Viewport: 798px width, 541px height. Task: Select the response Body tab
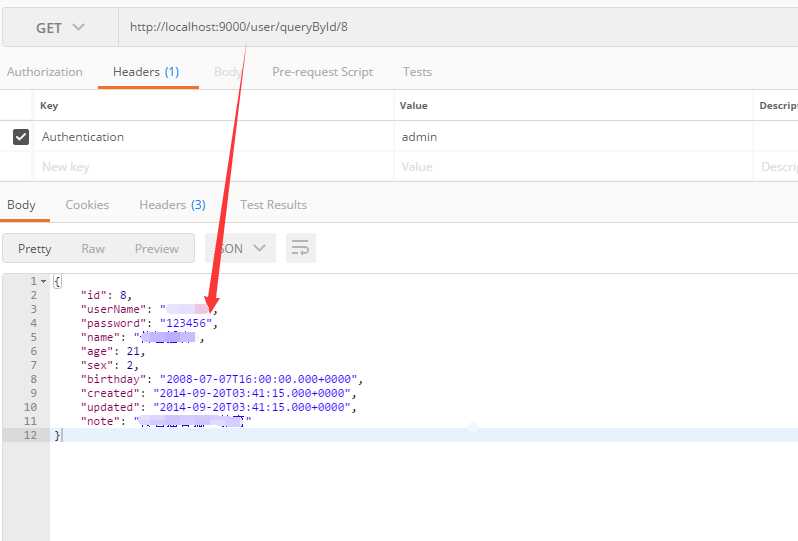[x=21, y=205]
